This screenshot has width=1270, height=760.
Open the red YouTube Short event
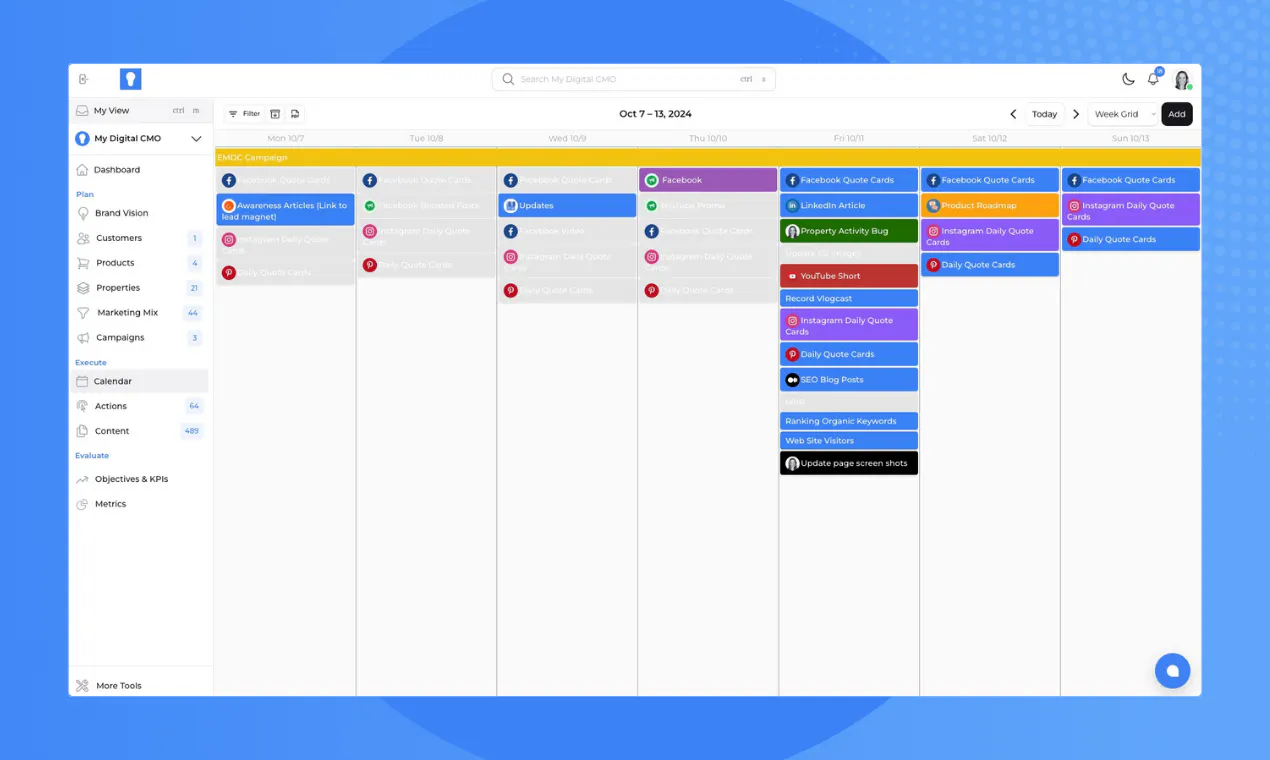[849, 276]
